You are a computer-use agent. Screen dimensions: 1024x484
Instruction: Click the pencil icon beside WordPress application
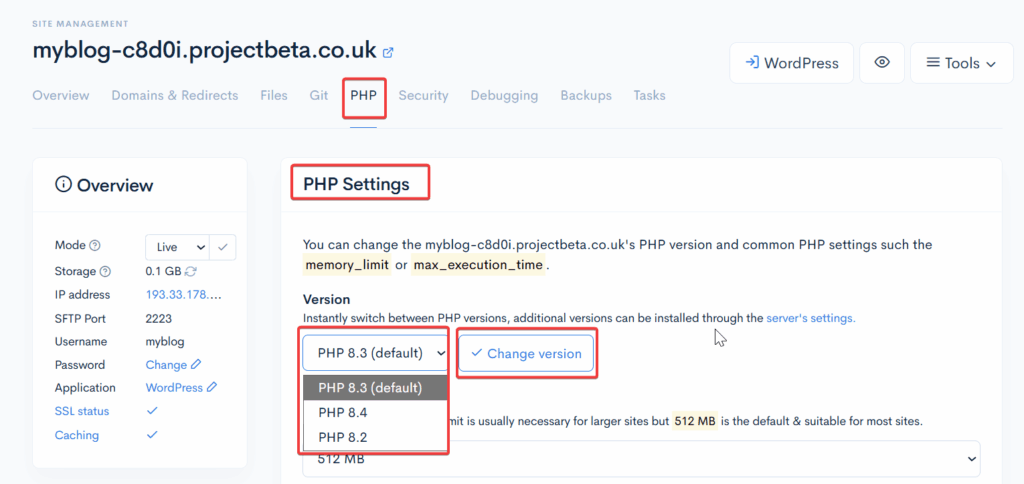click(212, 388)
